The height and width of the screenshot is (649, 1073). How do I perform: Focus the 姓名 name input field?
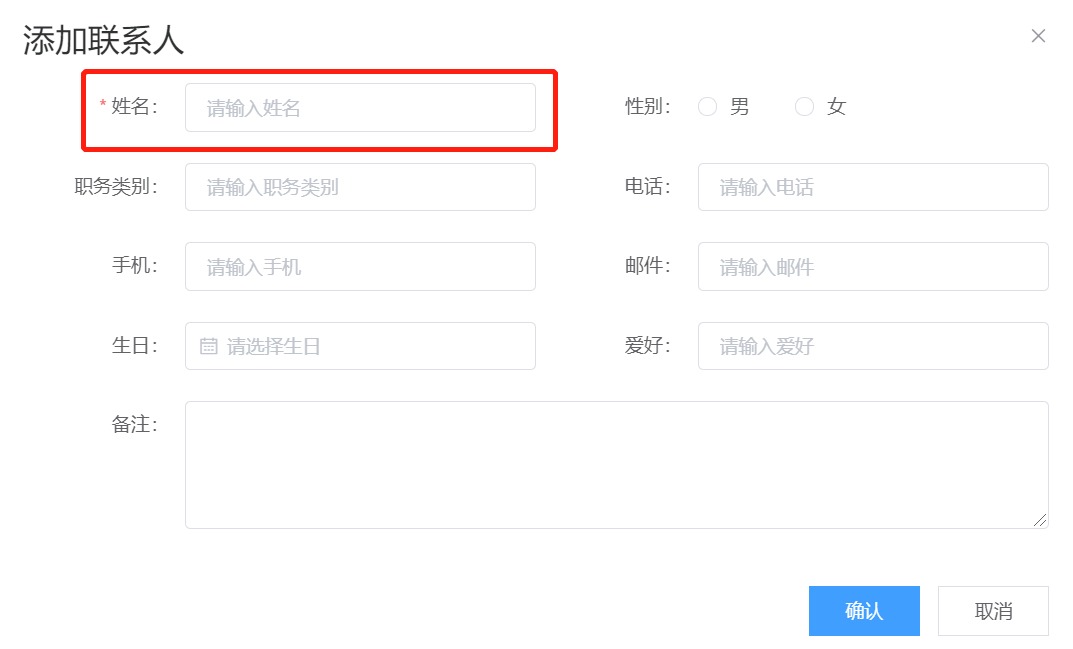tap(360, 108)
